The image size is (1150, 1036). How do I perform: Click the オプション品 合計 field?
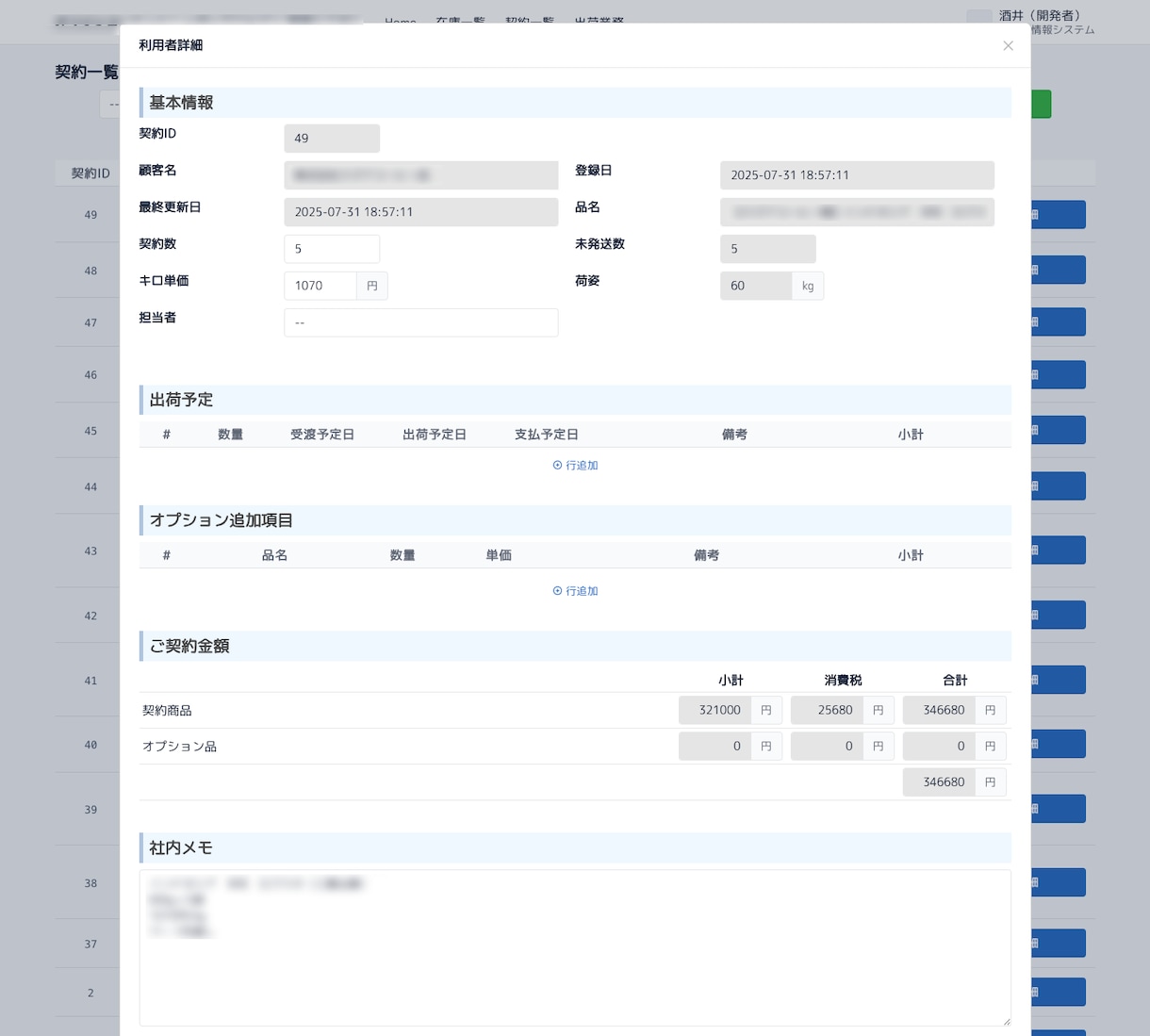tap(939, 746)
